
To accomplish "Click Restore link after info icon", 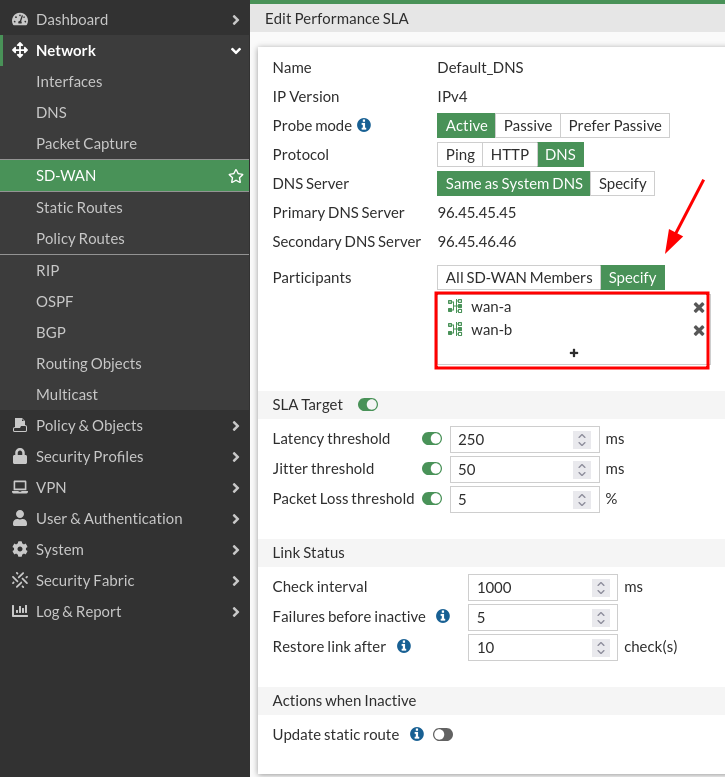I will (404, 646).
